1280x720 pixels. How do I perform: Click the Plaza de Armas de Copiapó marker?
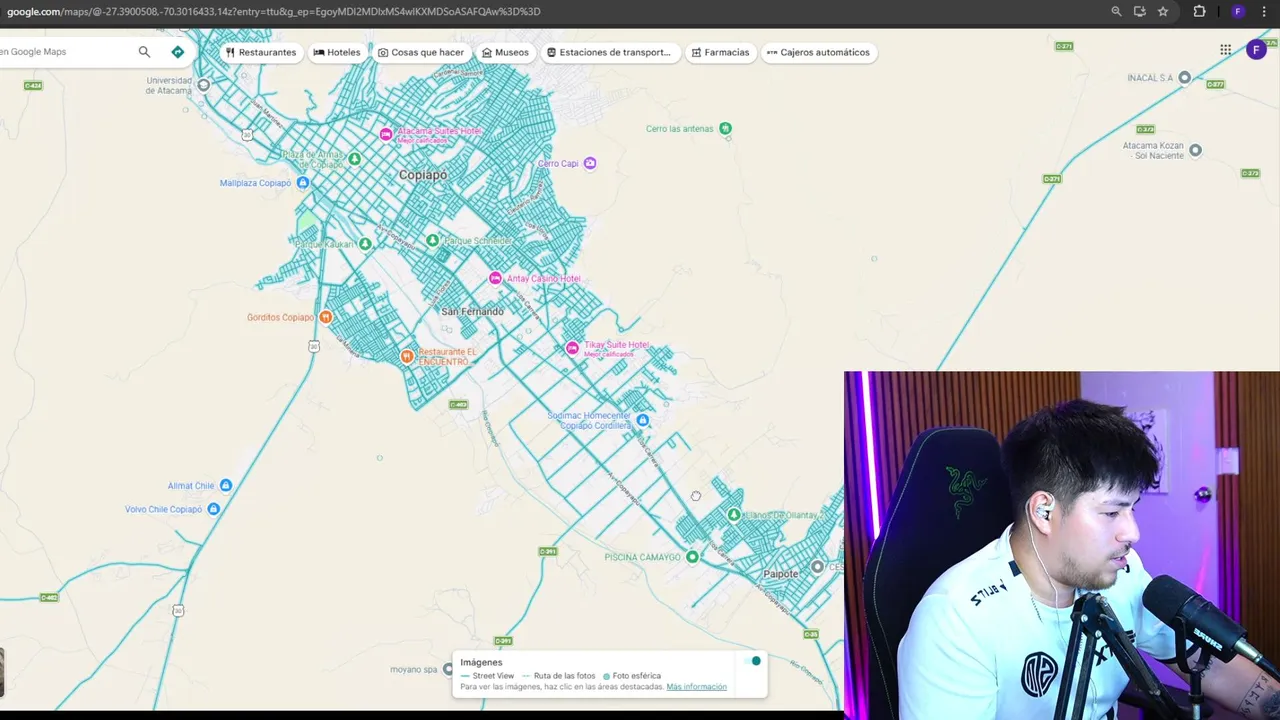coord(354,158)
